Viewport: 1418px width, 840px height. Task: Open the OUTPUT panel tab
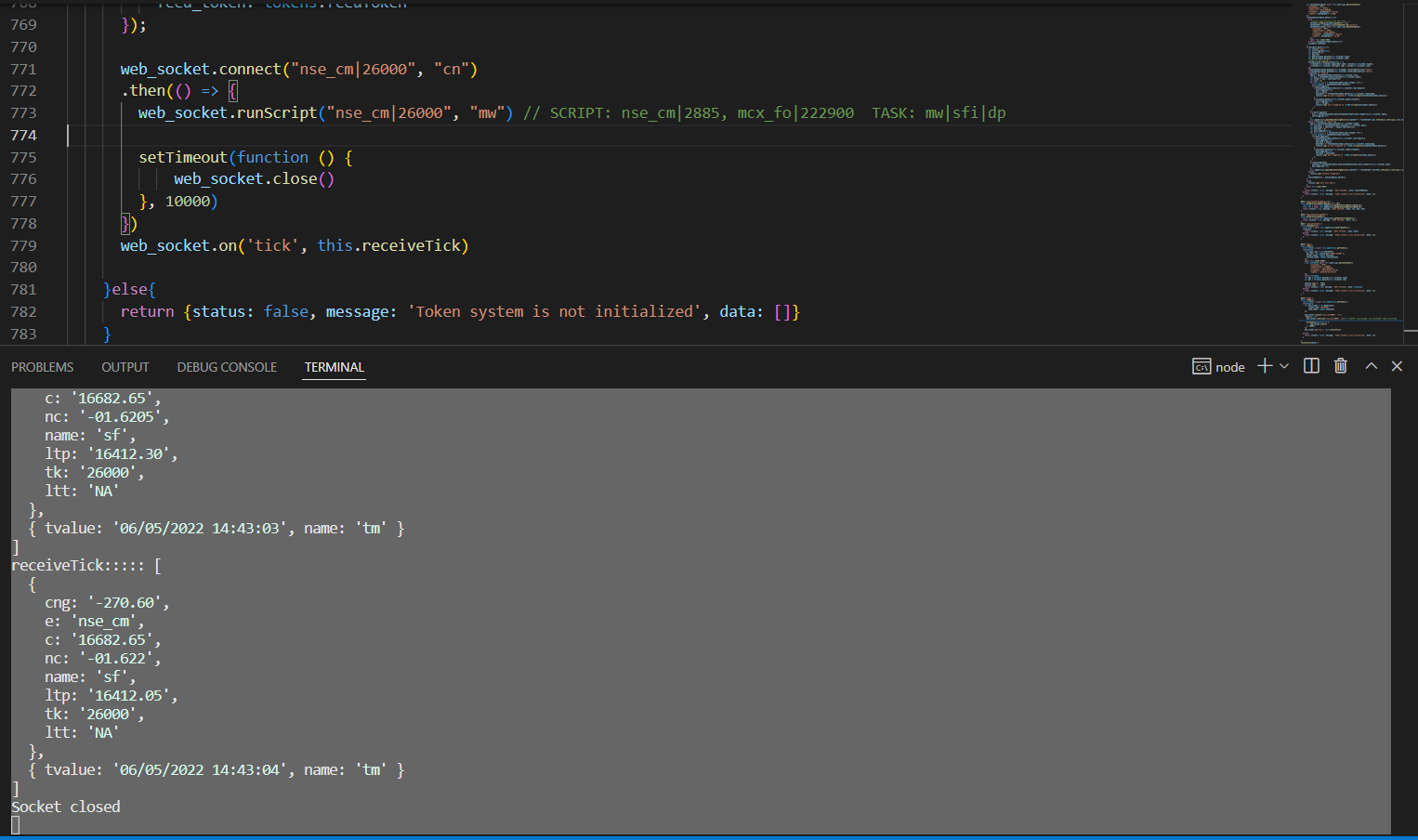[x=125, y=367]
